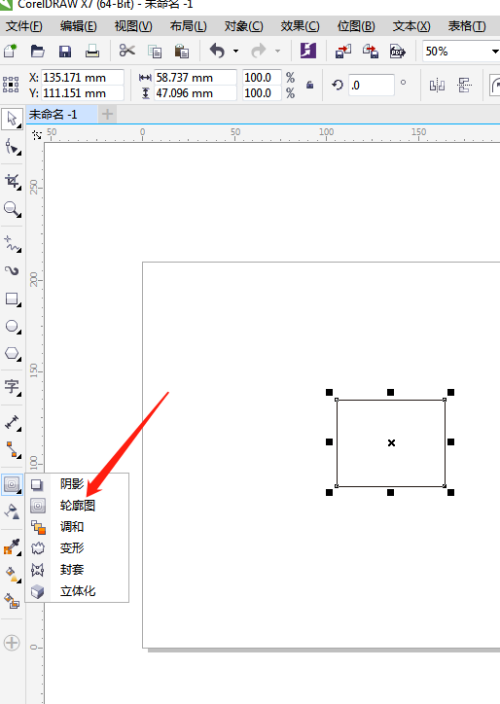Click the height field 47.096 mm
Screen dimensions: 500x704
point(195,93)
